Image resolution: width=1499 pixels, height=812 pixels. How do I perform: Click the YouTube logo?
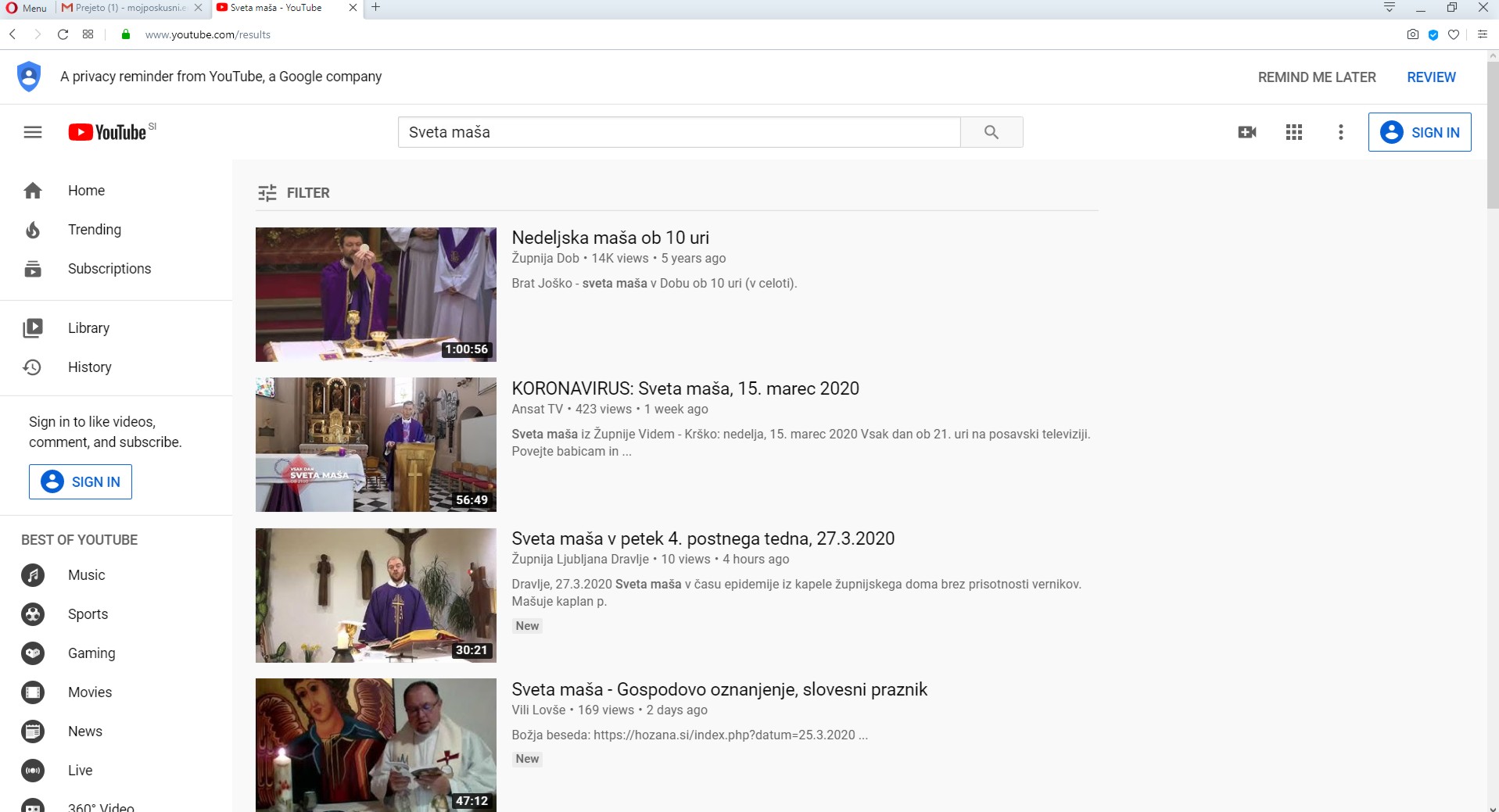point(108,132)
